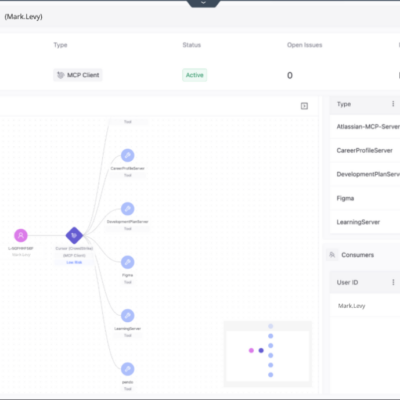400x400 pixels.
Task: Select the purple diamond MCP Client node
Action: click(x=74, y=235)
